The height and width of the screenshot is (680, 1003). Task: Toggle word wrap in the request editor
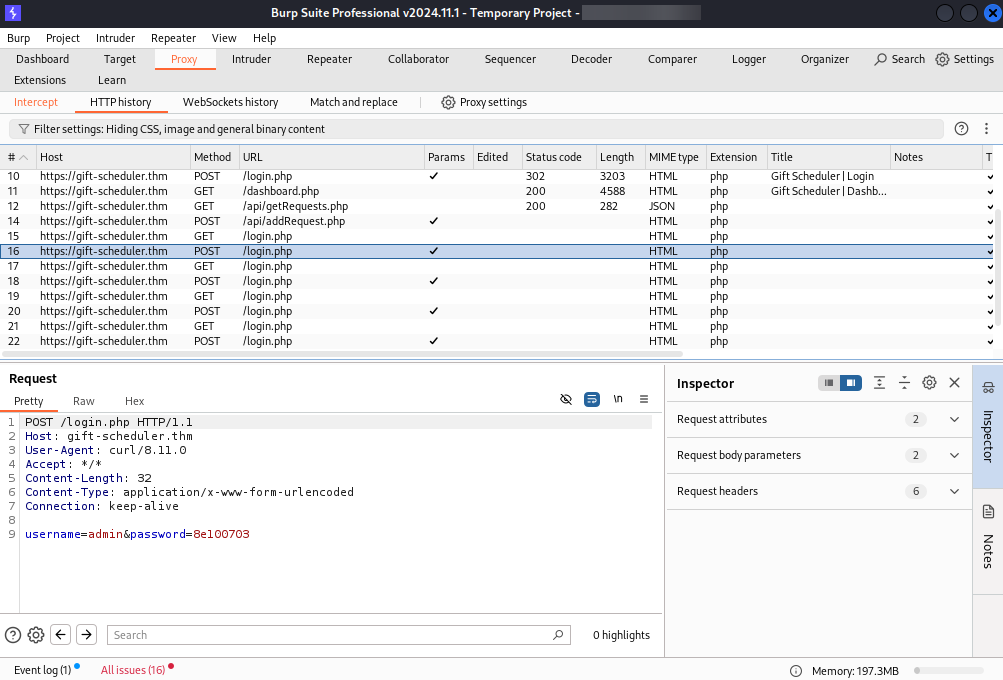click(592, 399)
